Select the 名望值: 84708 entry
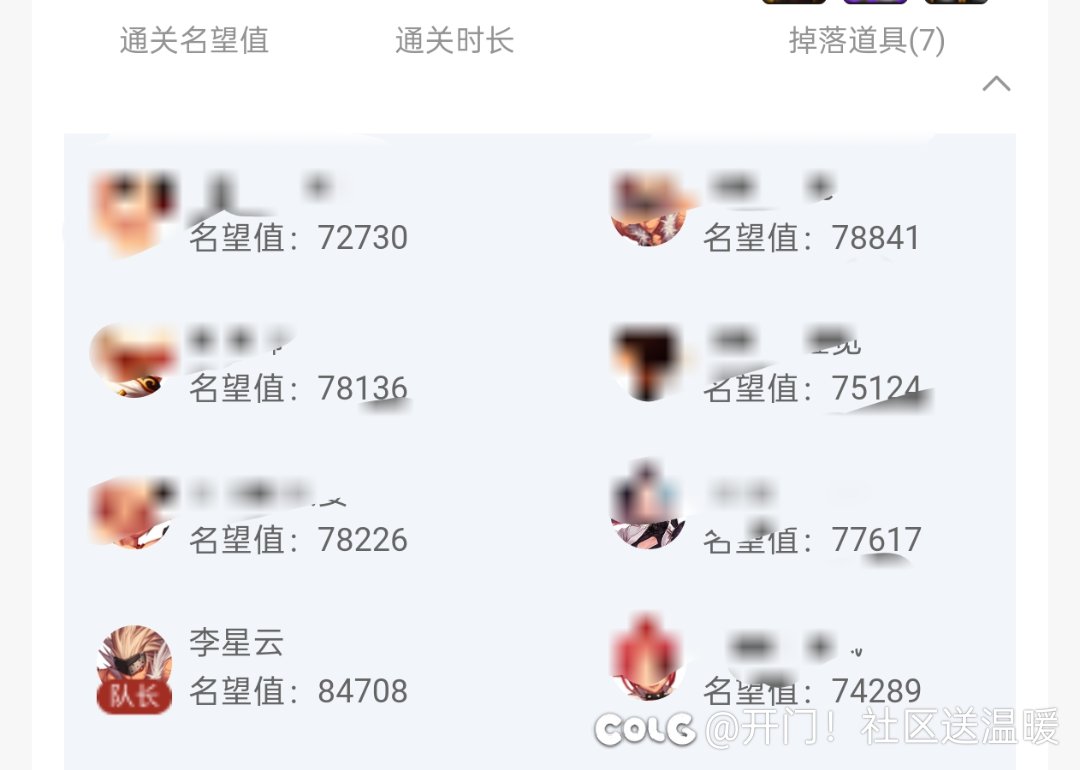 [298, 691]
